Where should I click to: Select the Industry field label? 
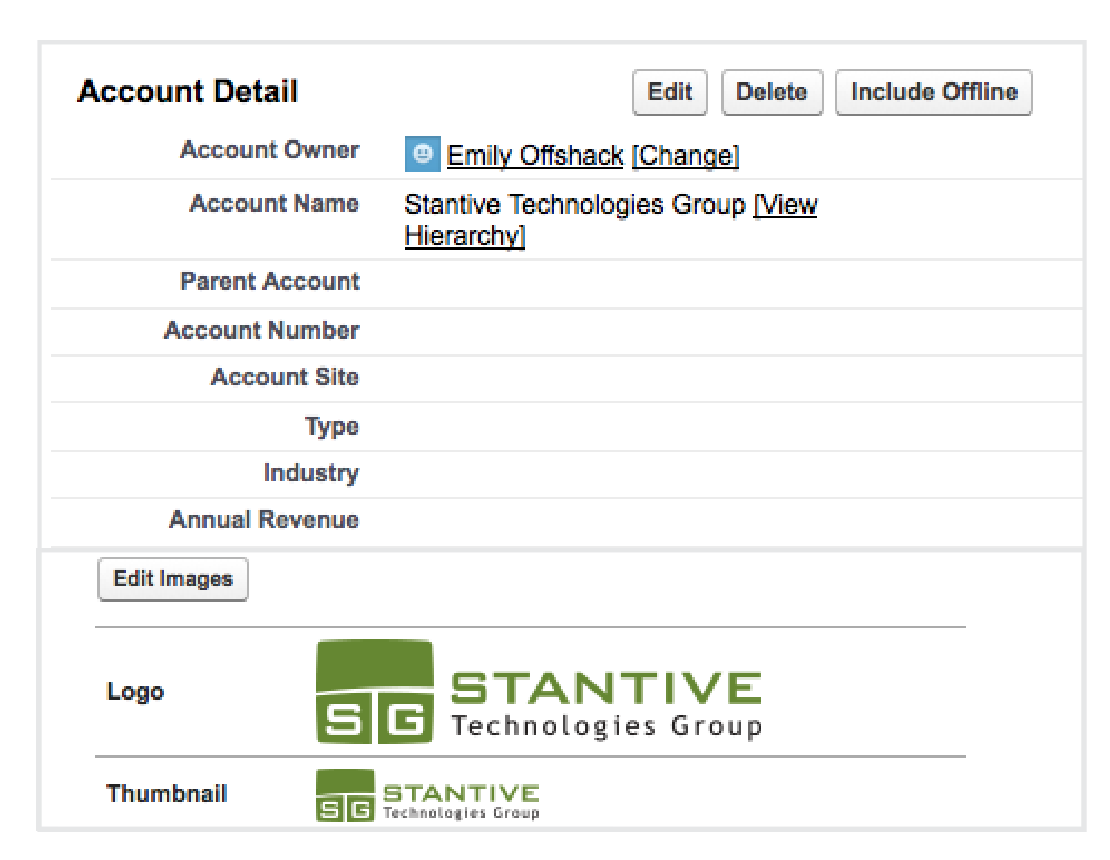click(x=311, y=473)
